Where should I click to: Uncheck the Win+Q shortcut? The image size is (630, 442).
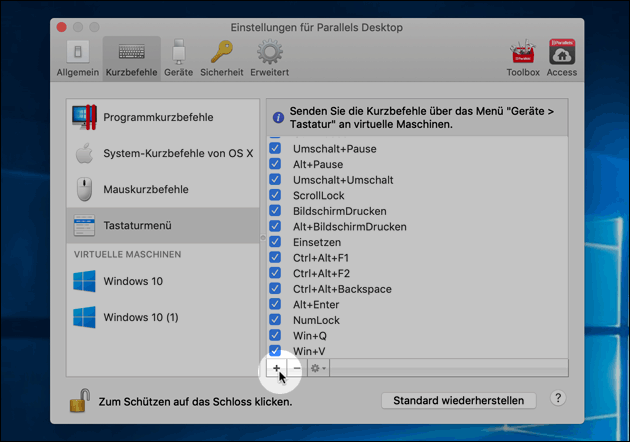coord(275,335)
